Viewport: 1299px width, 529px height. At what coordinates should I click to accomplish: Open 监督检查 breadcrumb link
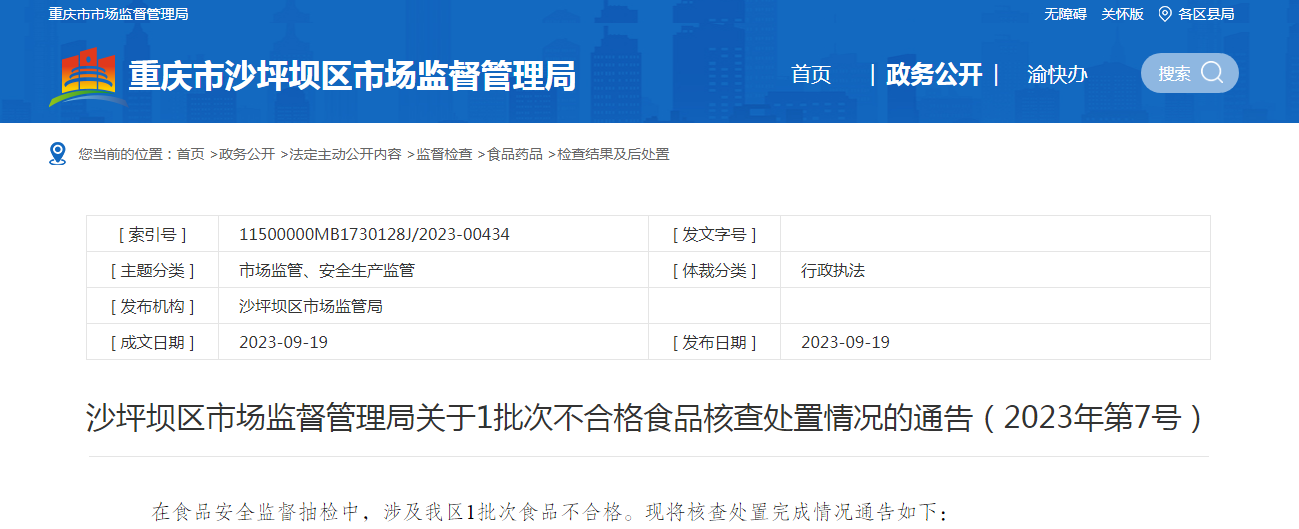pyautogui.click(x=444, y=154)
